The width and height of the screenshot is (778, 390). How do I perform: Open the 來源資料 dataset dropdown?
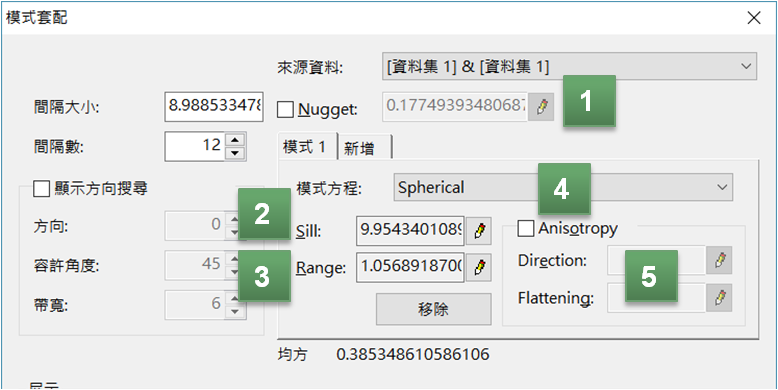pos(569,66)
